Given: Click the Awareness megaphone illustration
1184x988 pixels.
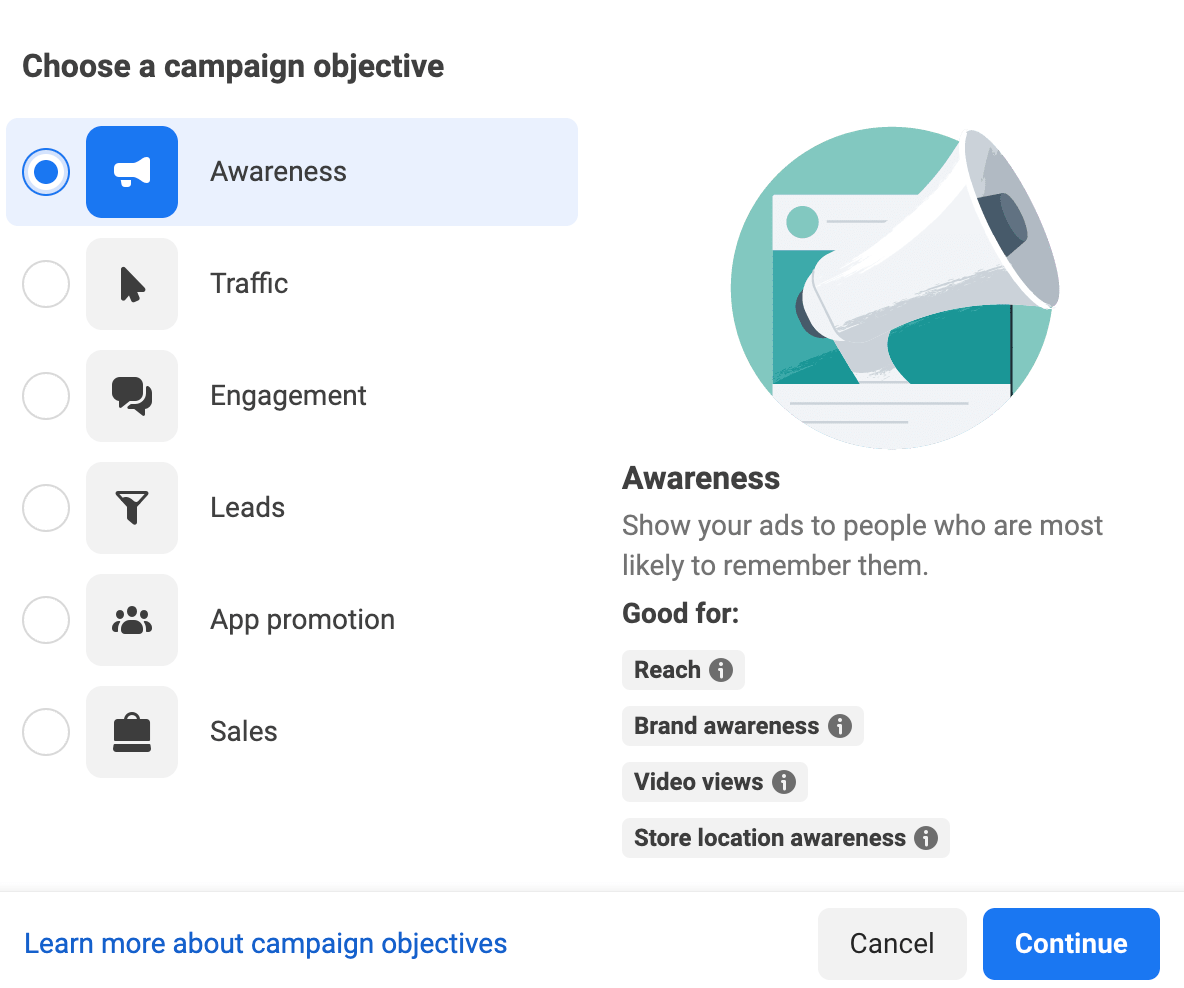Looking at the screenshot, I should pos(893,286).
